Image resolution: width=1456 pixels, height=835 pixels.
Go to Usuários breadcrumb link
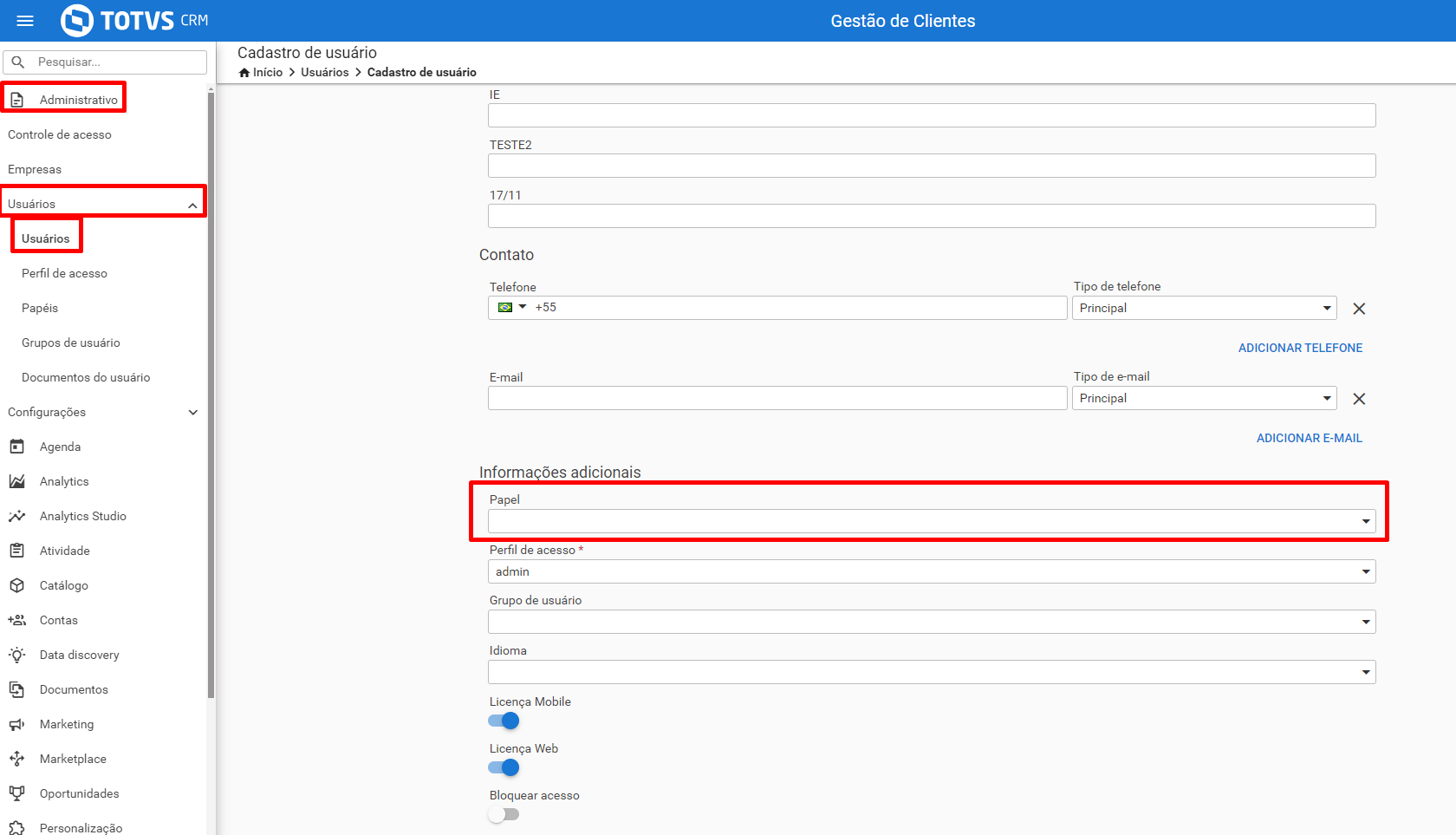(325, 73)
